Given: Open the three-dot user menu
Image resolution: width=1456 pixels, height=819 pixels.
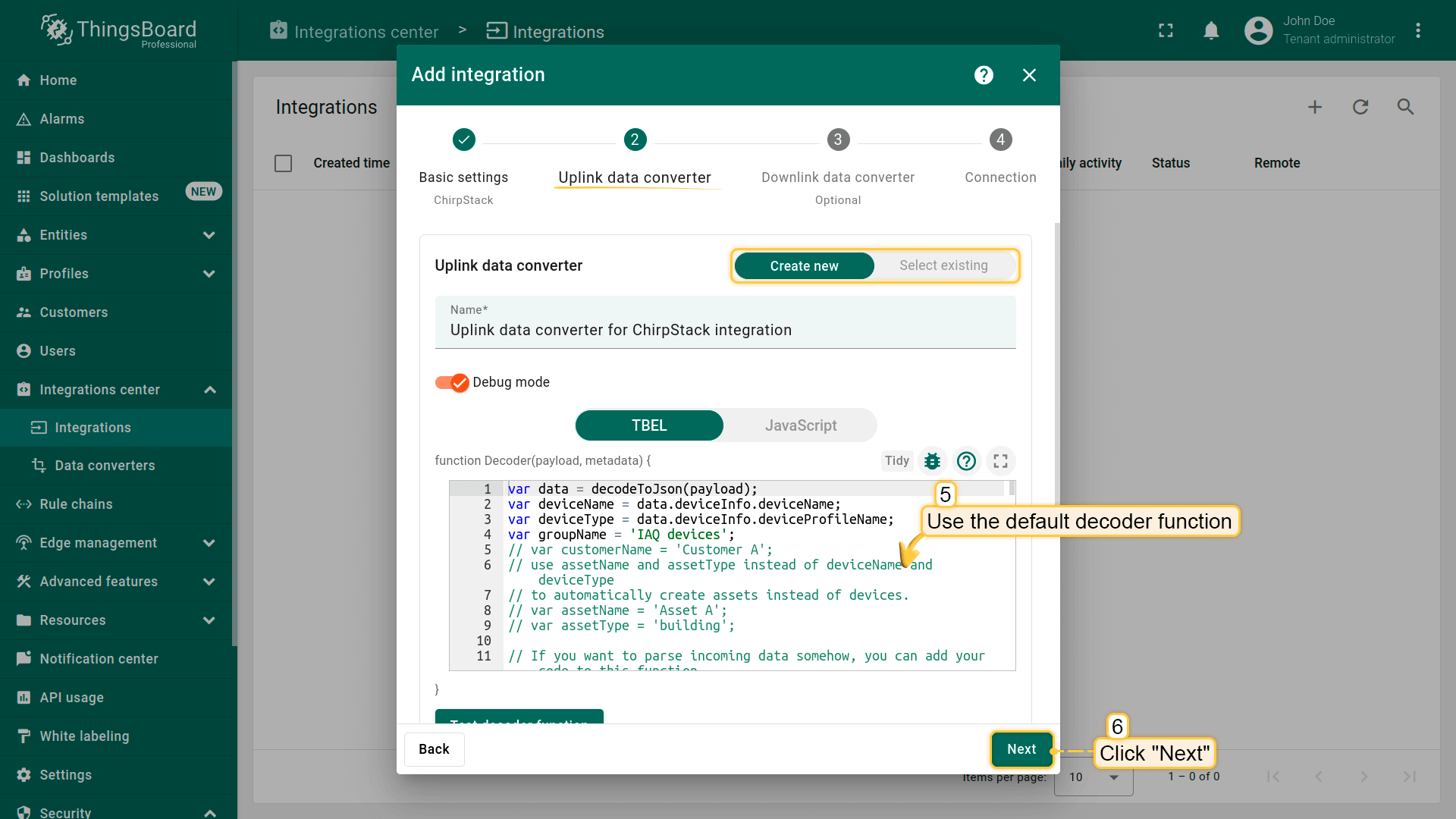Looking at the screenshot, I should point(1417,31).
